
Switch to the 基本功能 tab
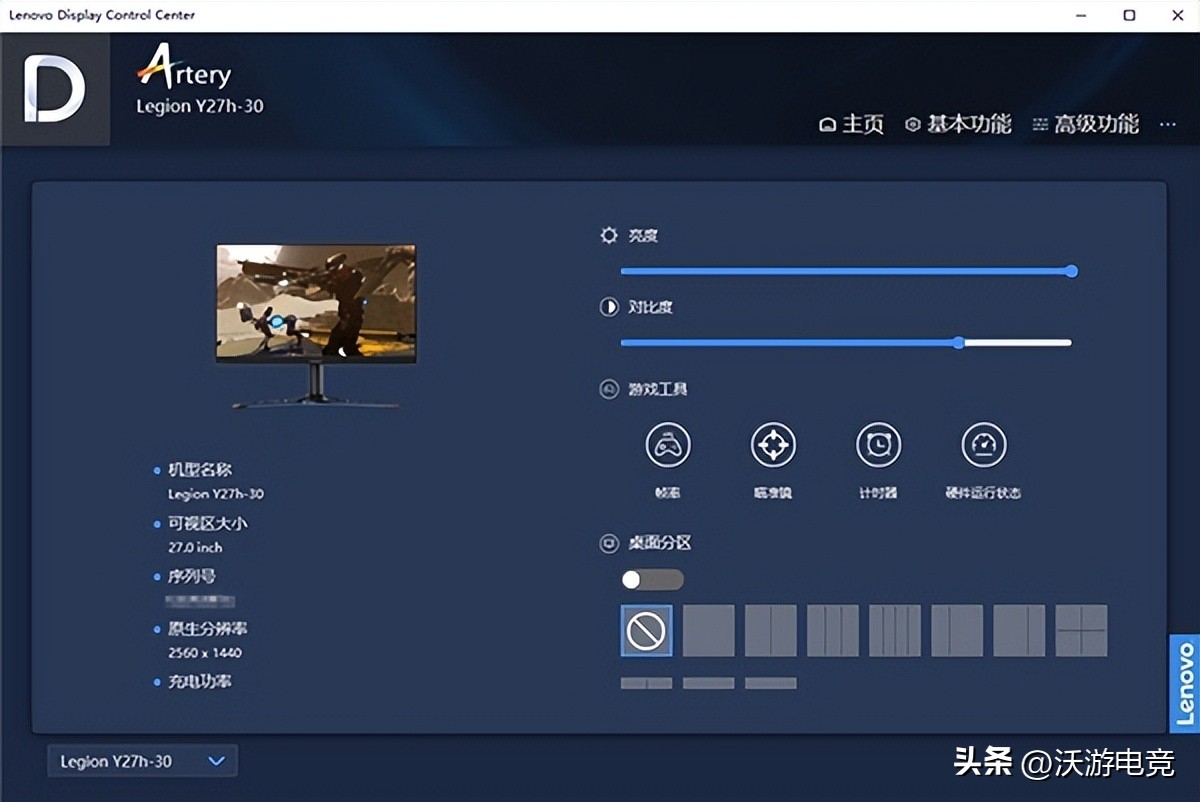point(958,124)
